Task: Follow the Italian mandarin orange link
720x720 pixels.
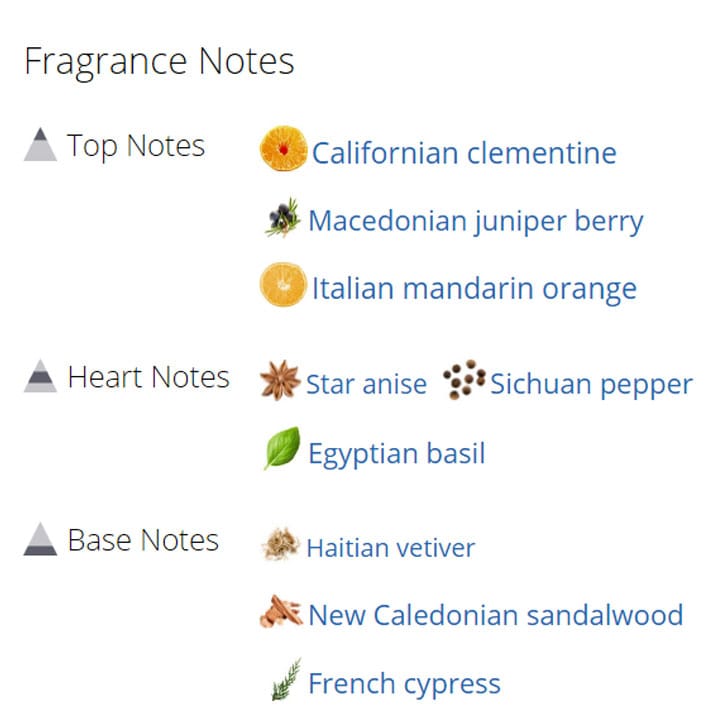Action: pos(474,289)
